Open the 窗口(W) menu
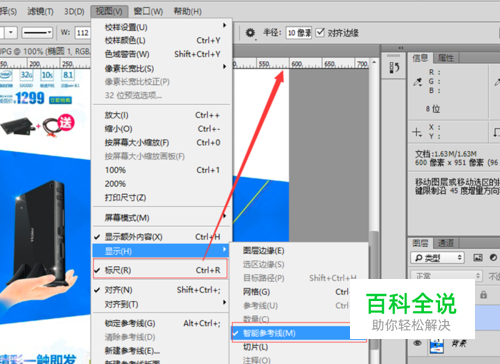The image size is (500, 364). [148, 11]
